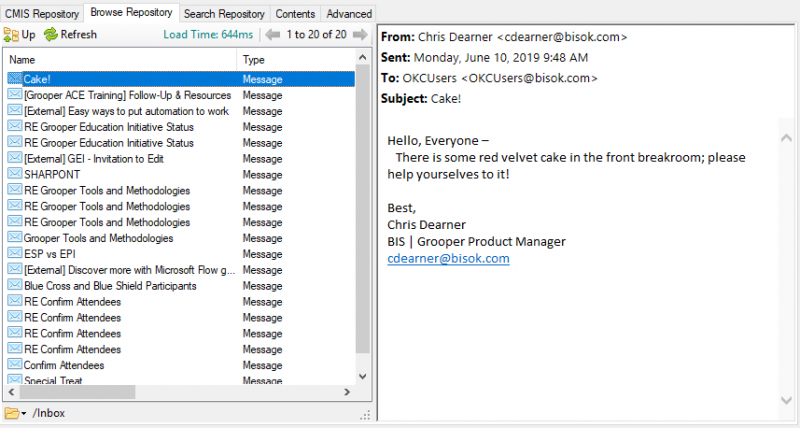Go to previous page of results
Viewport: 800px width, 428px height.
[x=272, y=35]
